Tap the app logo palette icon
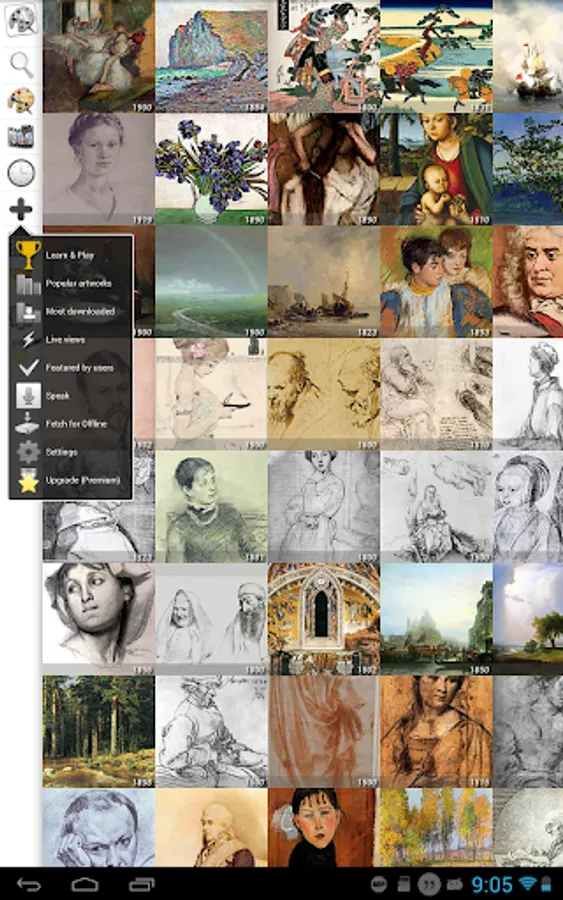563x900 pixels. click(21, 19)
